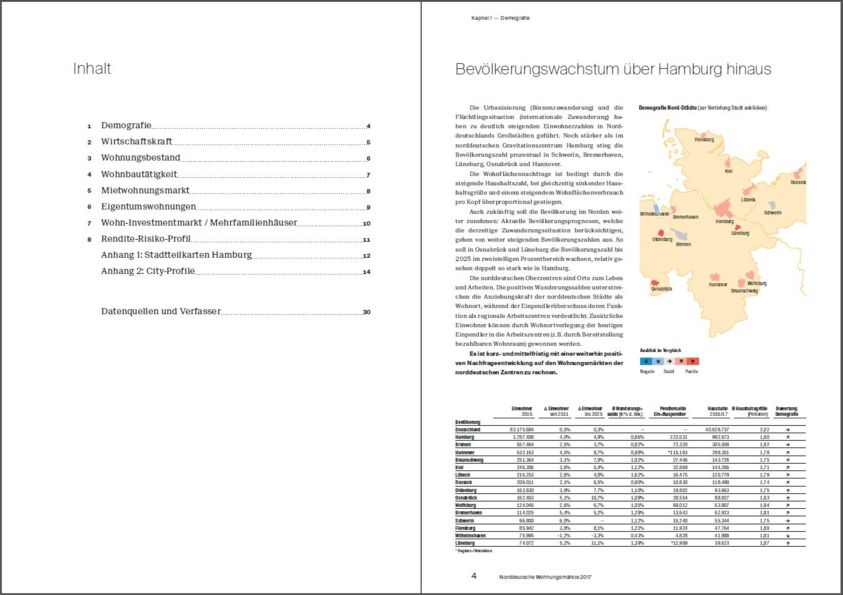Select the Hamburg row name in the table
843x595 pixels.
[465, 438]
